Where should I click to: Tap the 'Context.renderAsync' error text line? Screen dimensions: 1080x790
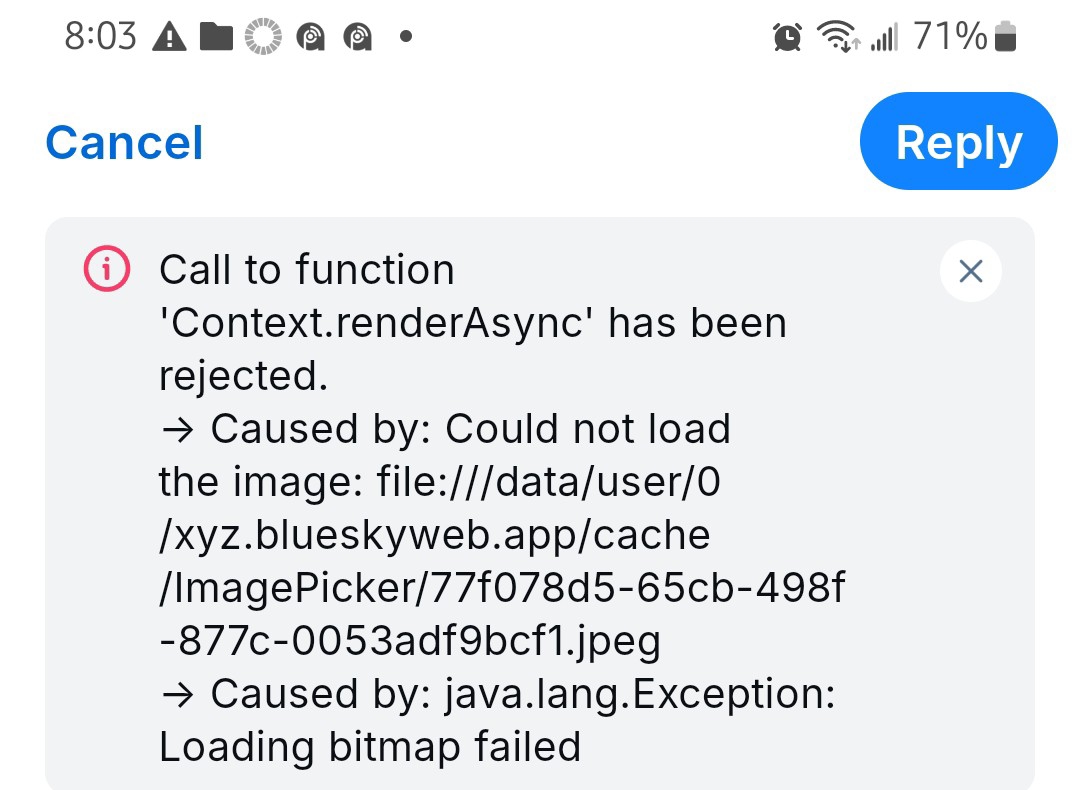point(472,323)
